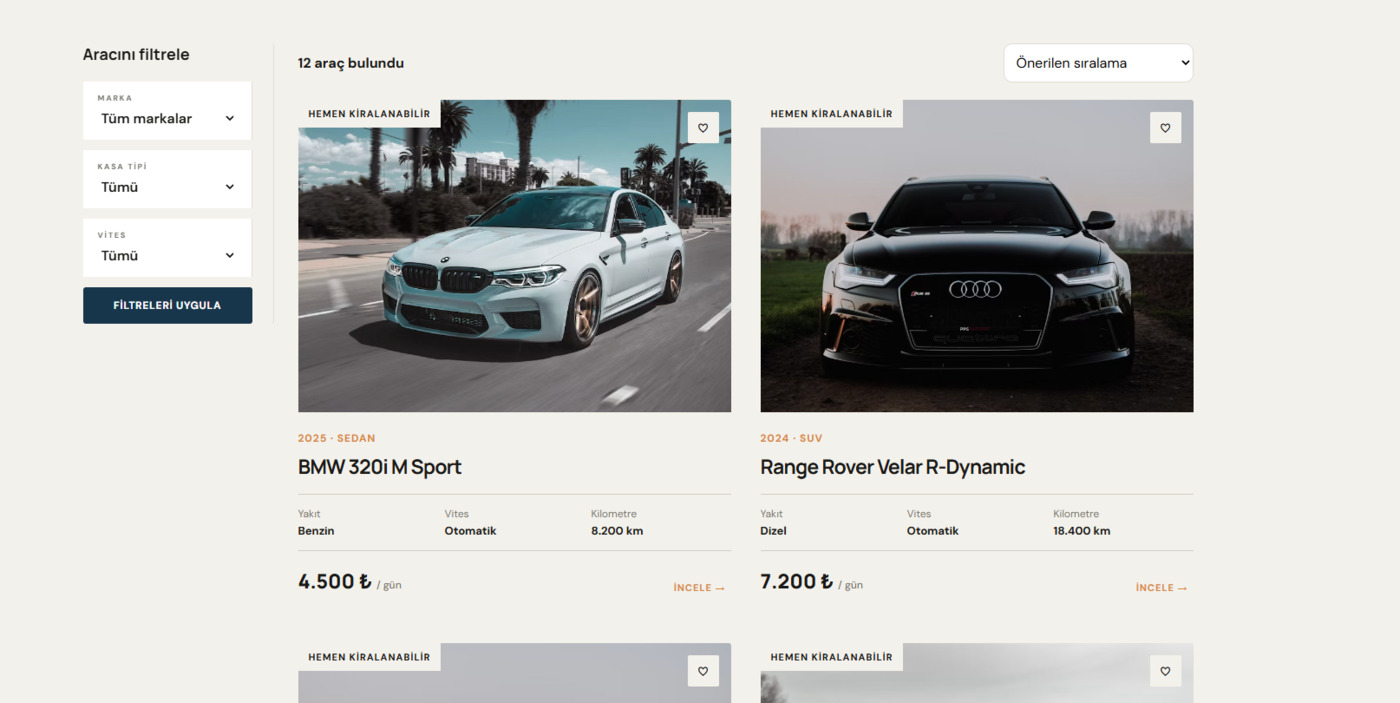Click the 2024 · SUV label

point(791,438)
